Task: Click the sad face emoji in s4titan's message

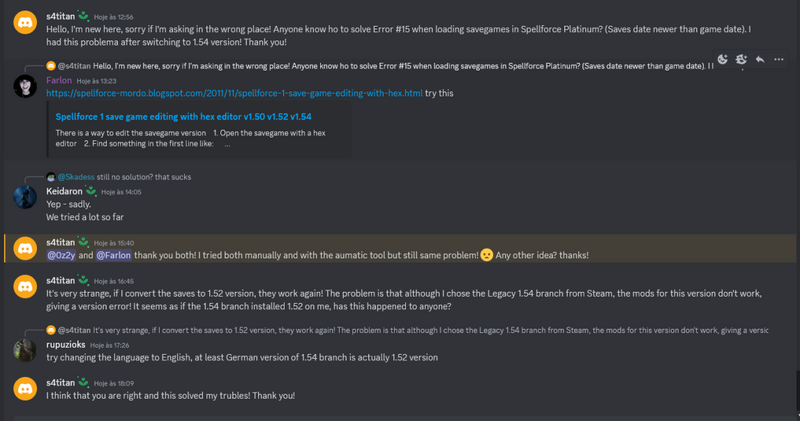Action: point(487,255)
